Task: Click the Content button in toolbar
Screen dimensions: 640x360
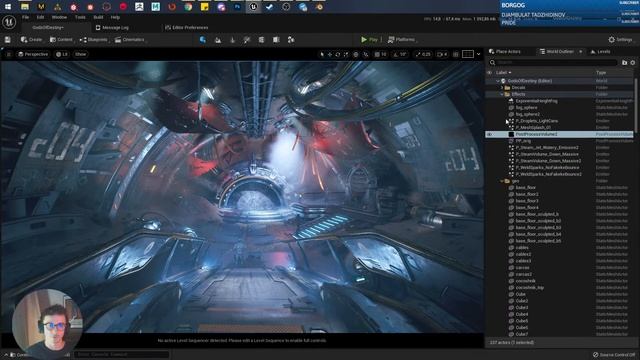Action: pyautogui.click(x=61, y=40)
